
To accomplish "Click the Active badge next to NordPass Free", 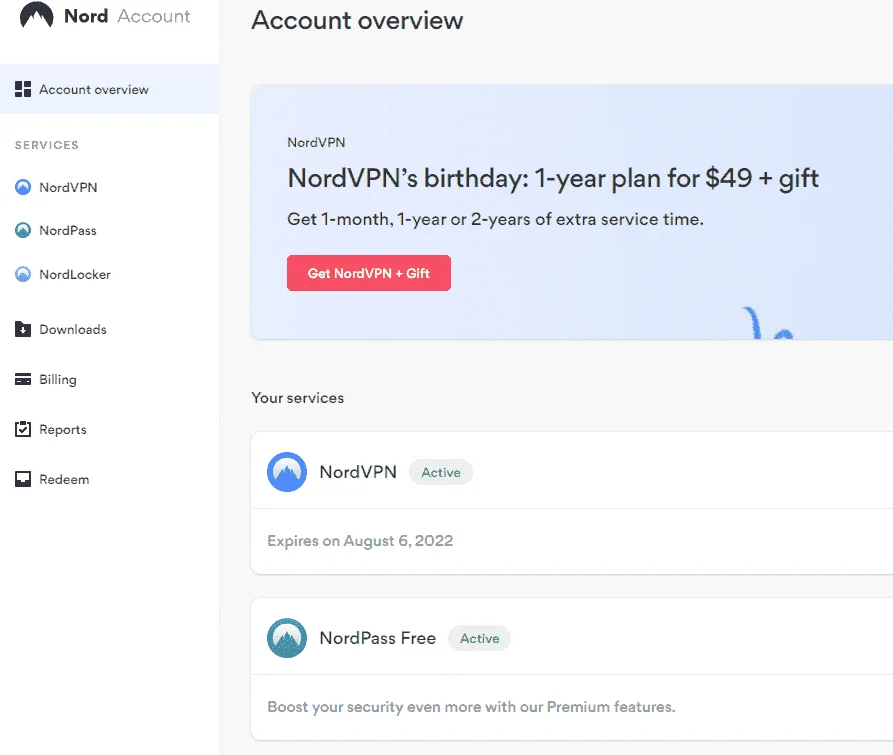I will point(480,639).
